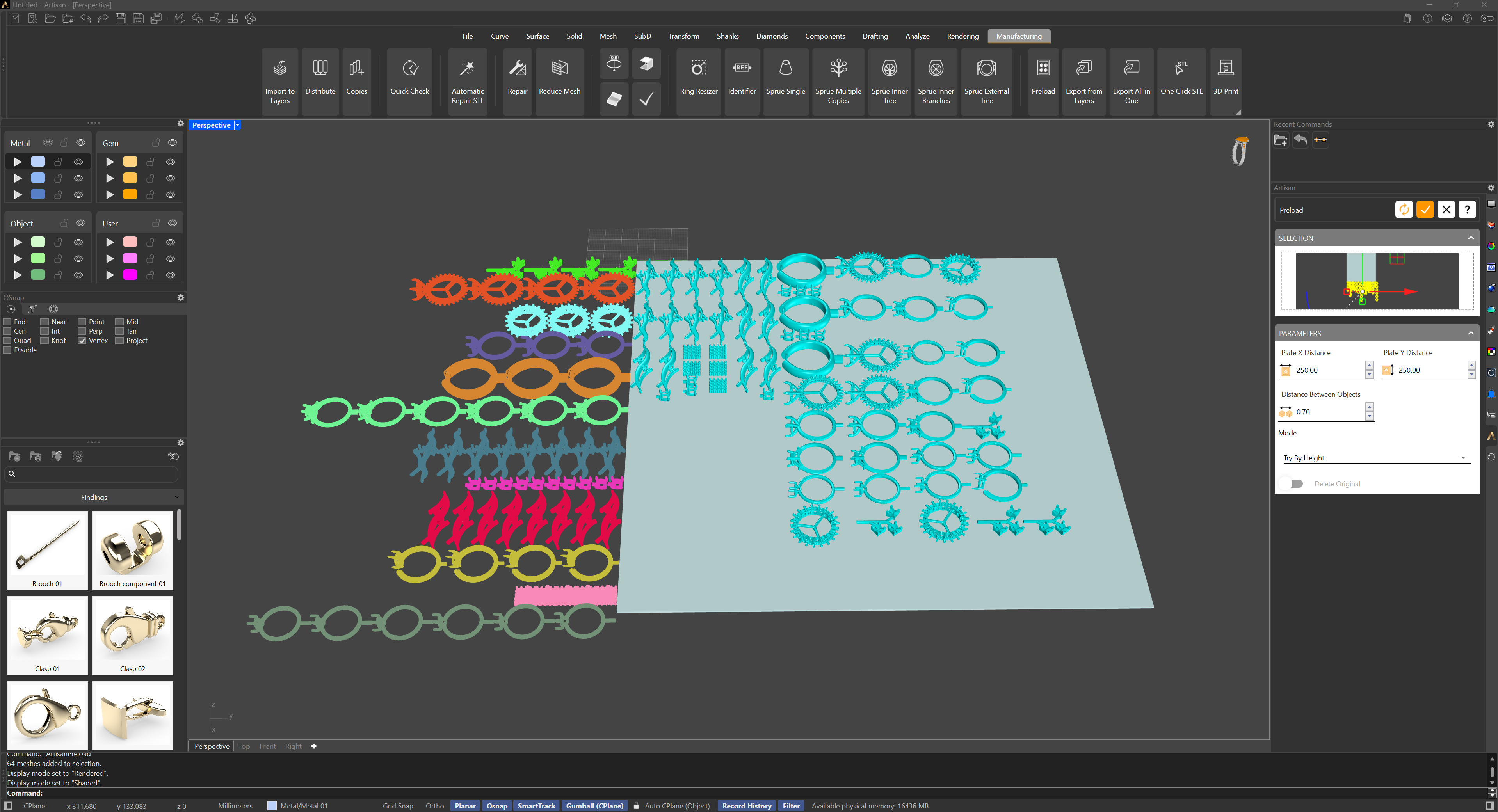The image size is (1498, 812).
Task: Enable the Mid osnap checkbox
Action: [x=120, y=322]
